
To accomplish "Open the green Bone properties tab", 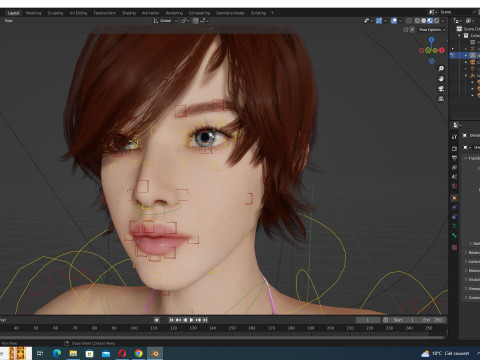I will point(454,235).
